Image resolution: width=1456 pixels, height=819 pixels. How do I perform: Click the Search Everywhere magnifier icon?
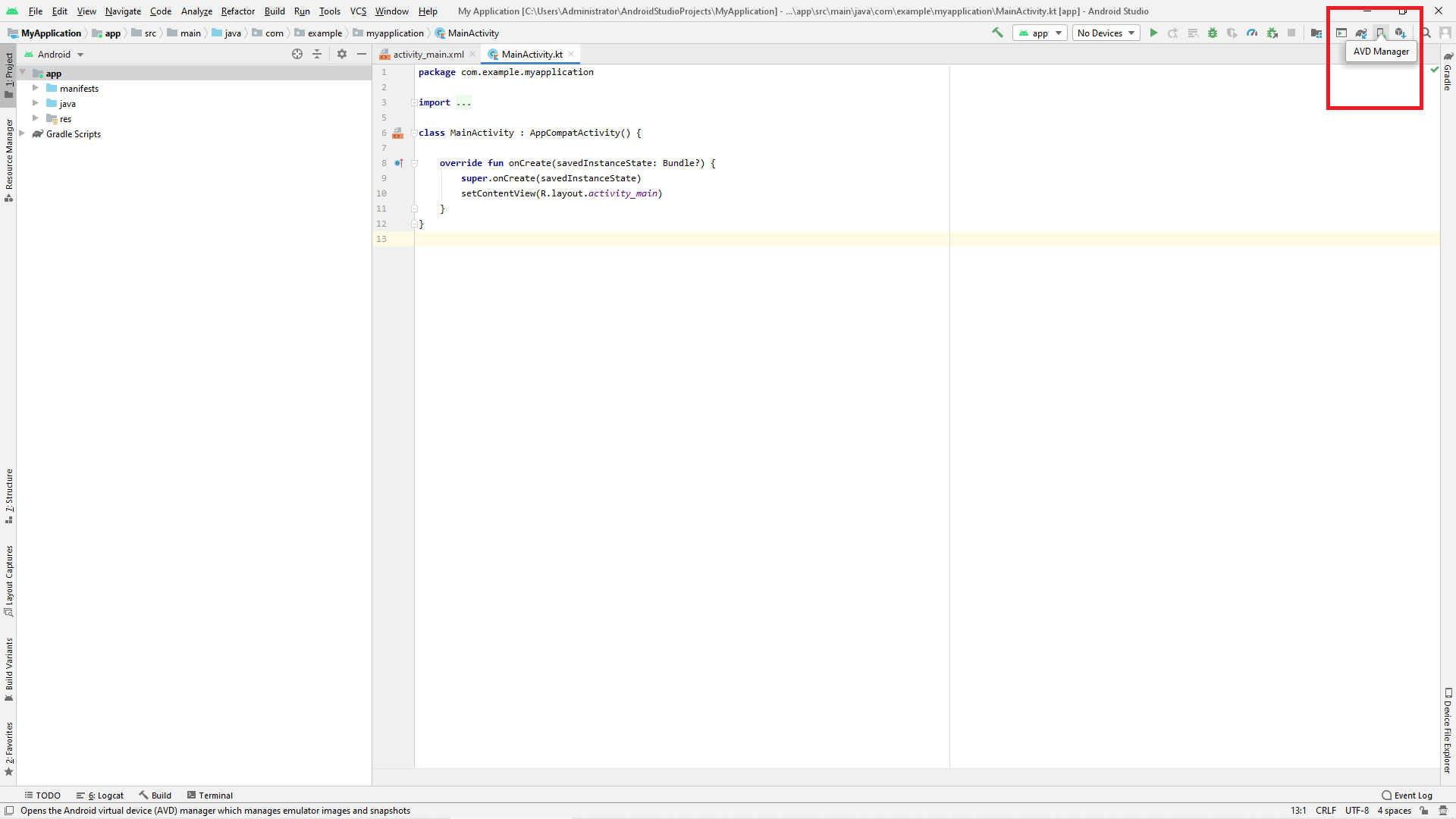click(x=1426, y=33)
